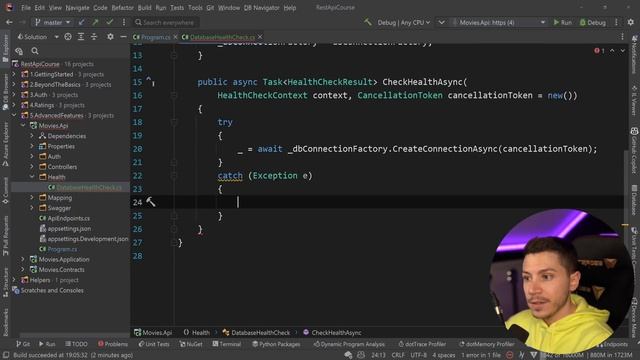Screen dimensions: 640x360
Task: Open the Database sidebar tool window
Action: tap(634, 200)
